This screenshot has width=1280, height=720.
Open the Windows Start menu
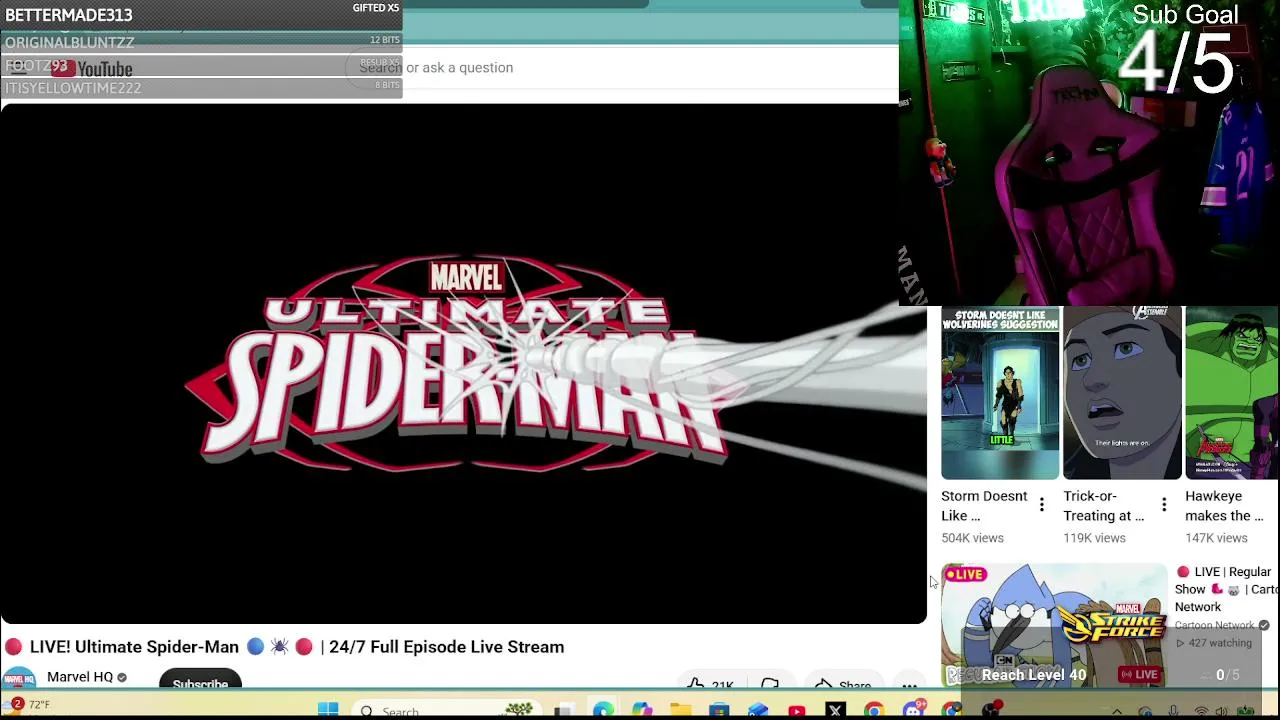pyautogui.click(x=328, y=710)
